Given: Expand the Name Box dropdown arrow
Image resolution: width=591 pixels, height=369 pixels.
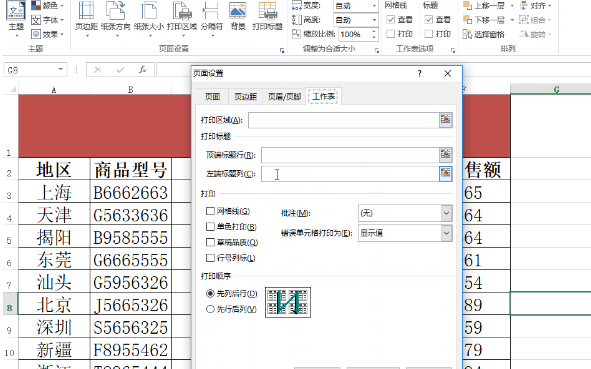Looking at the screenshot, I should click(x=60, y=70).
